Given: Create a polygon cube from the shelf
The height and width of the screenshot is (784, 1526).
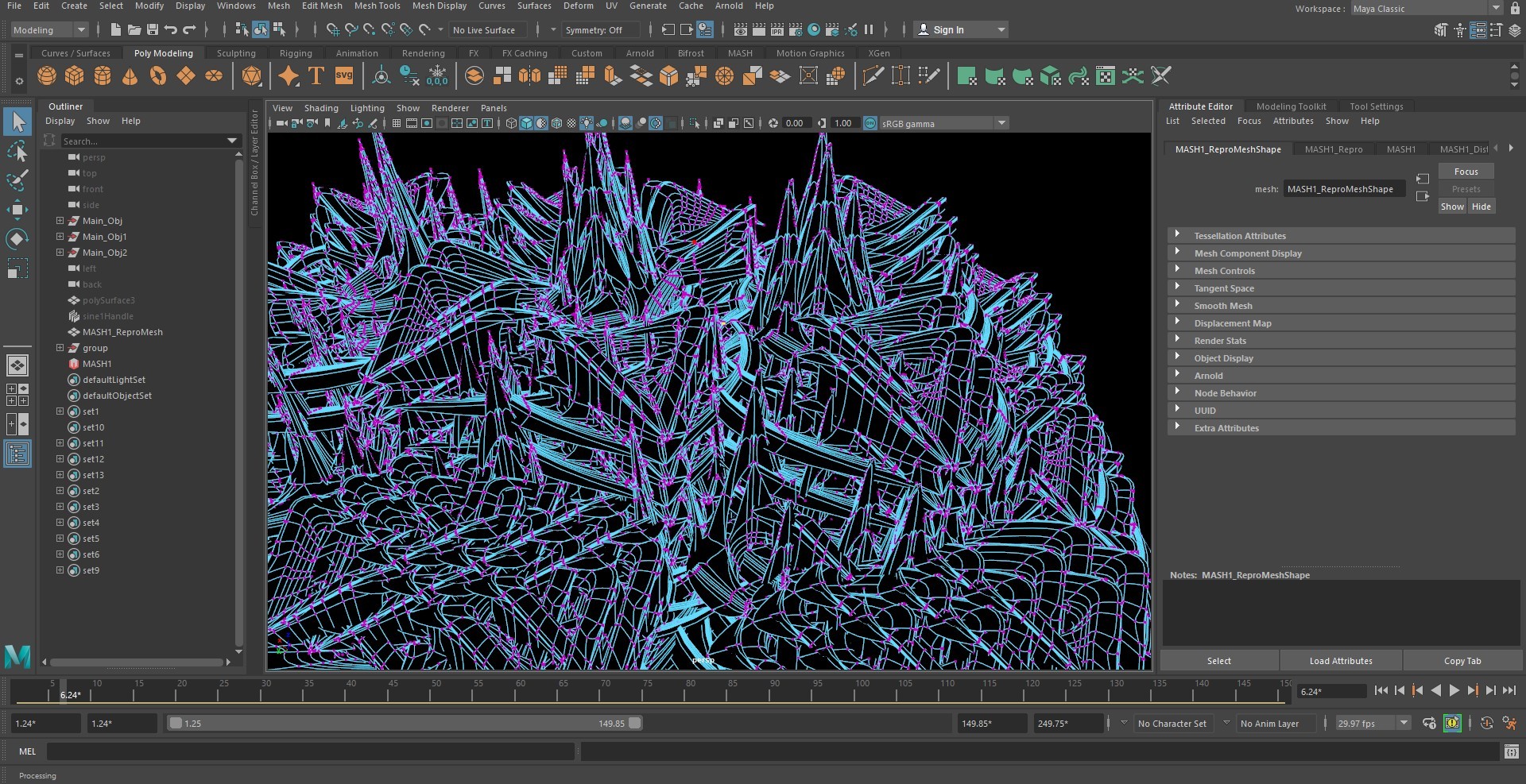Looking at the screenshot, I should click(75, 76).
